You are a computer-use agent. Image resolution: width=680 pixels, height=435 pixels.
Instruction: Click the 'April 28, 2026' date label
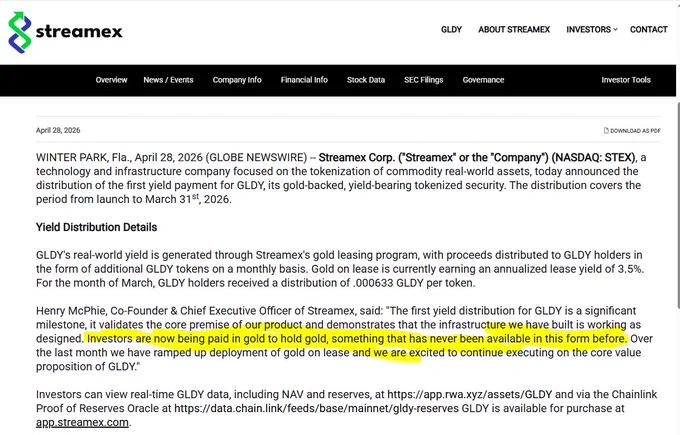click(58, 130)
